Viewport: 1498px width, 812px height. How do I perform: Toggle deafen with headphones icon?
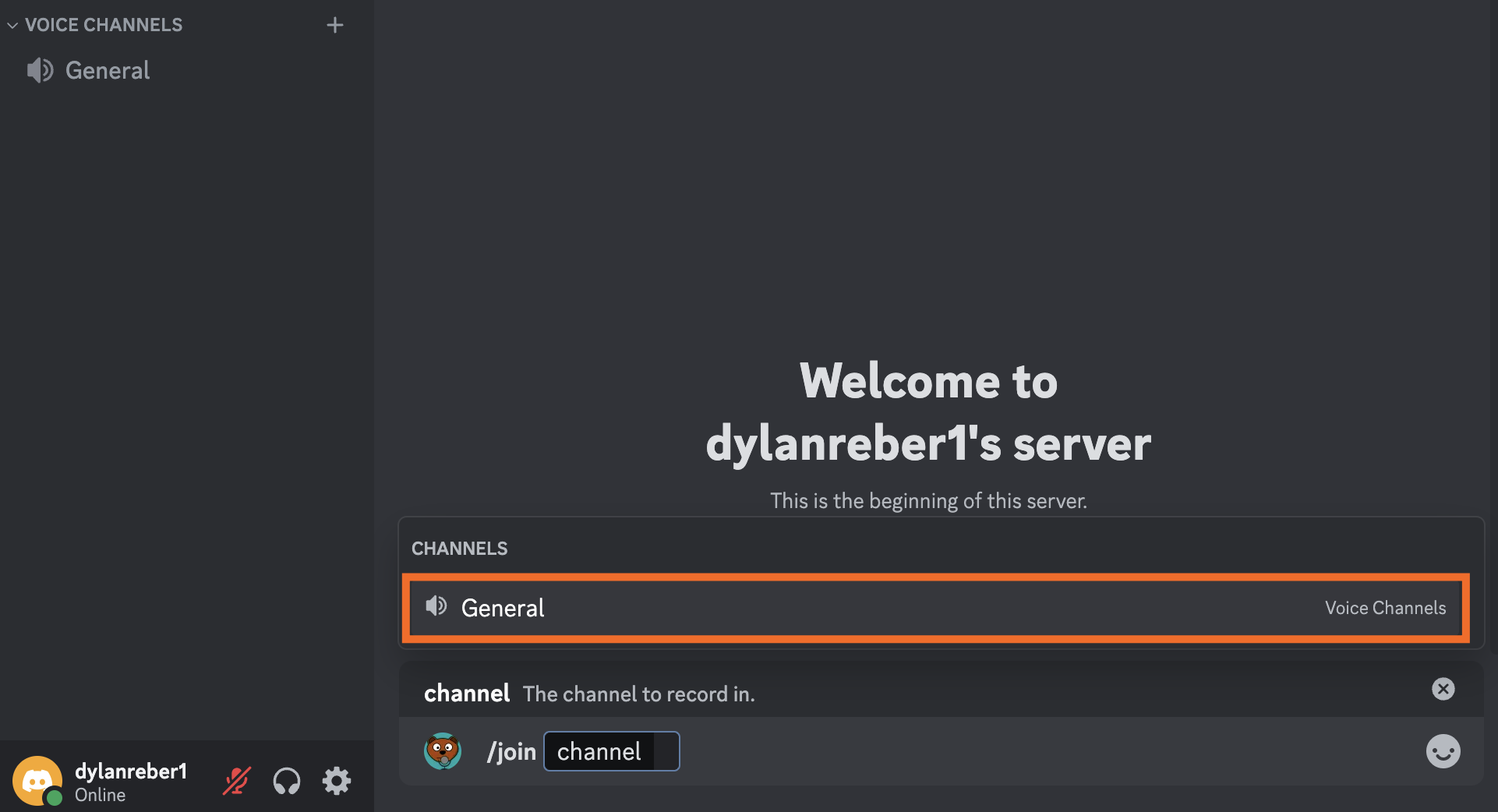(x=287, y=781)
